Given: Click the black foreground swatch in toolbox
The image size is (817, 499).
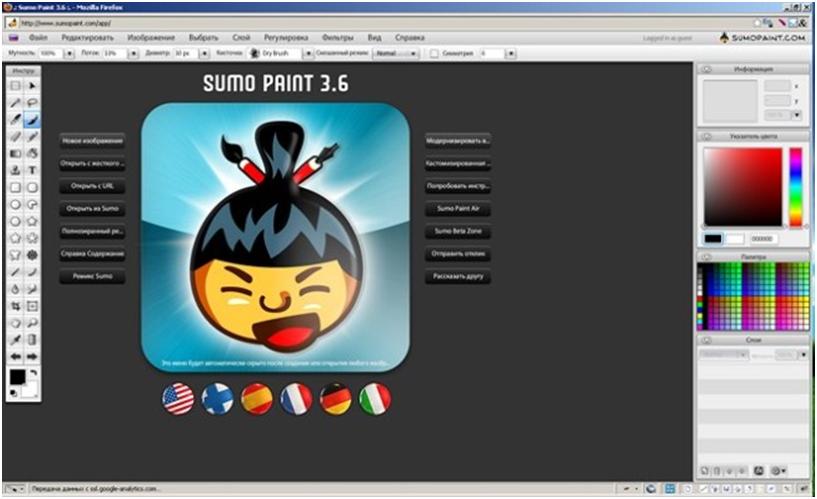Looking at the screenshot, I should pyautogui.click(x=17, y=377).
